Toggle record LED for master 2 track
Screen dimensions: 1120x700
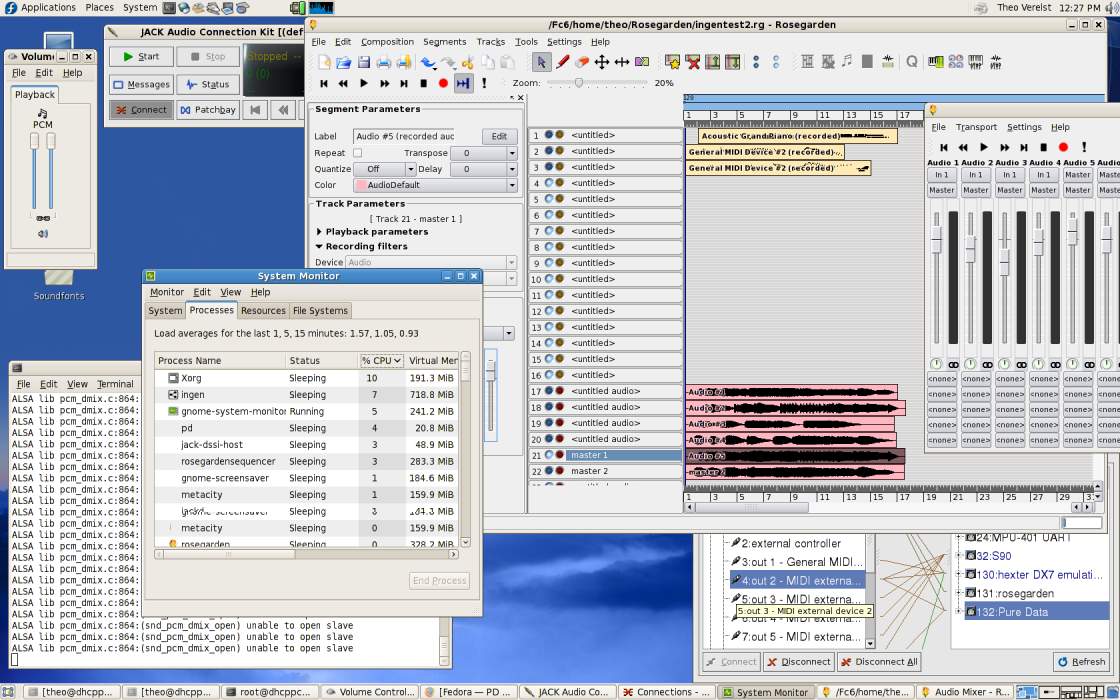pos(559,471)
